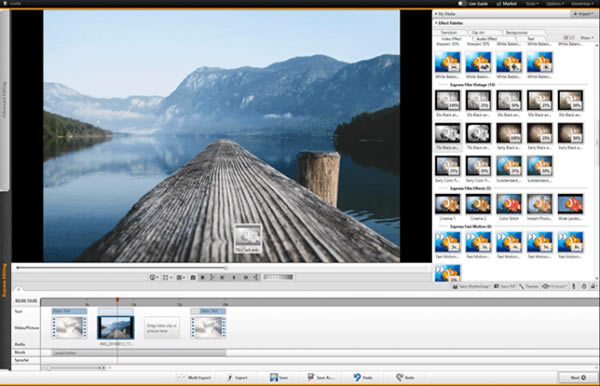600x386 pixels.
Task: Switch palette to thumbnail grid view
Action: click(566, 38)
